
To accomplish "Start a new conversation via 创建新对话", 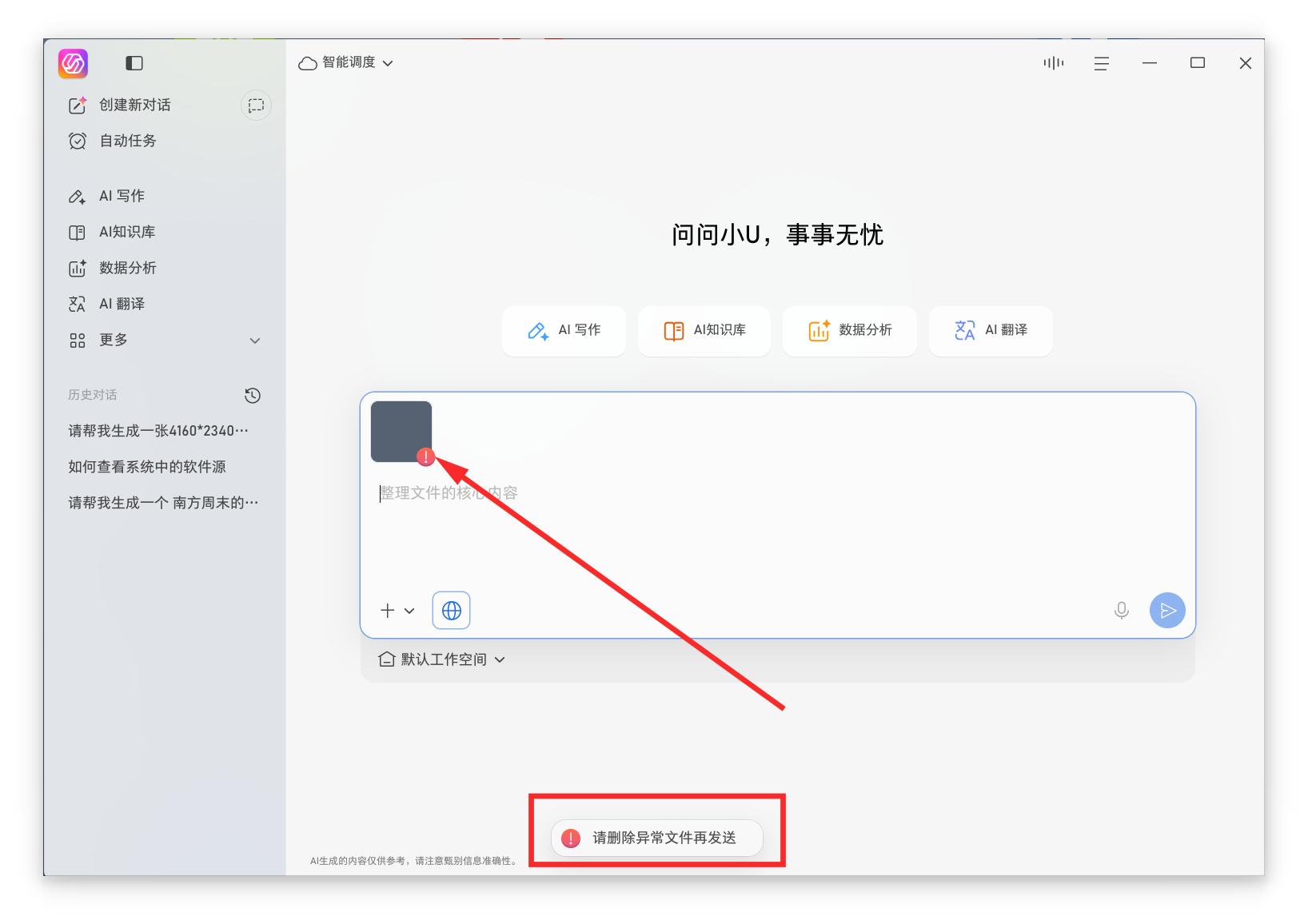I will (x=120, y=106).
